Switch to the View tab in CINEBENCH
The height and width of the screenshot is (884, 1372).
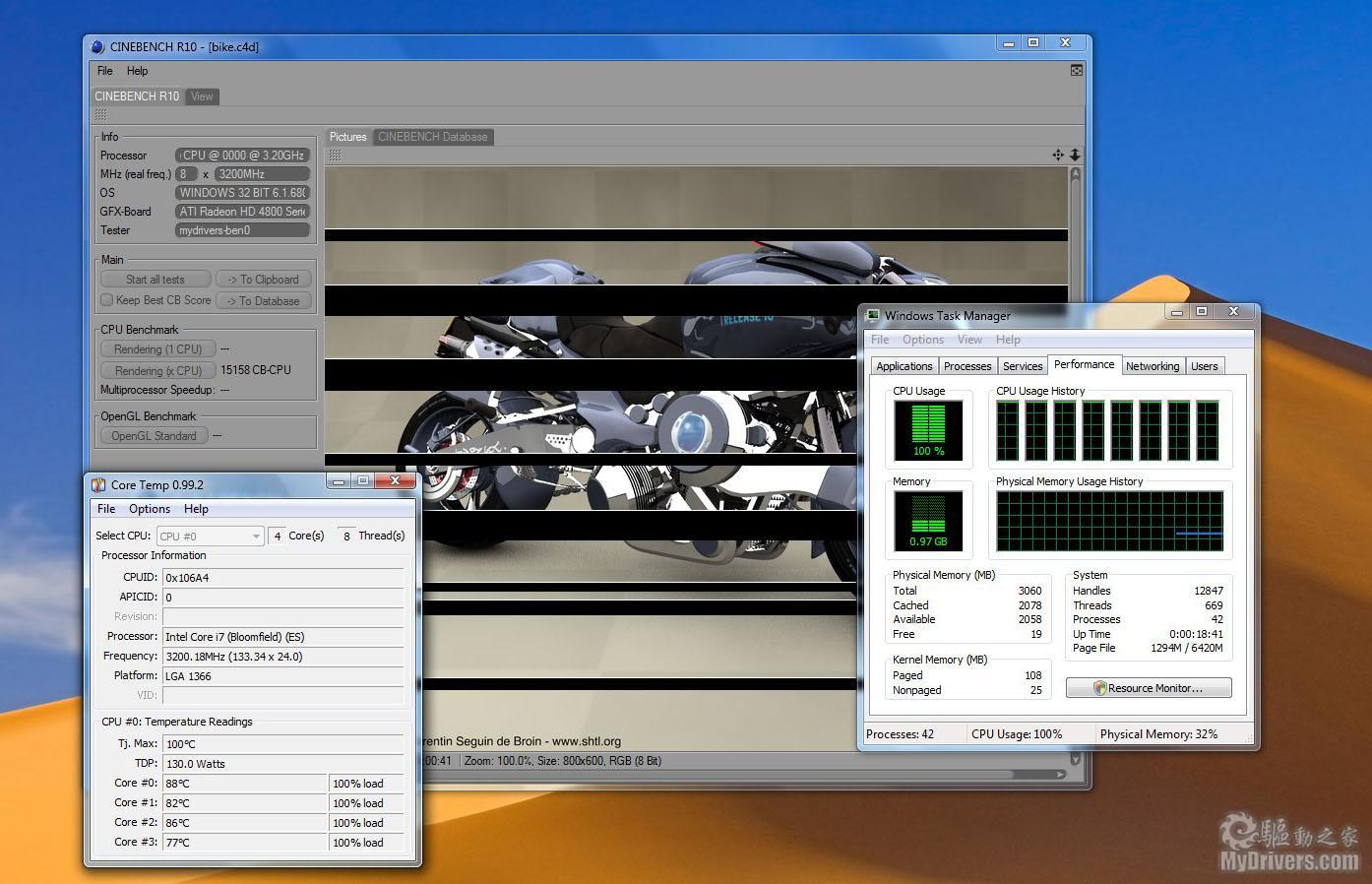pos(202,96)
